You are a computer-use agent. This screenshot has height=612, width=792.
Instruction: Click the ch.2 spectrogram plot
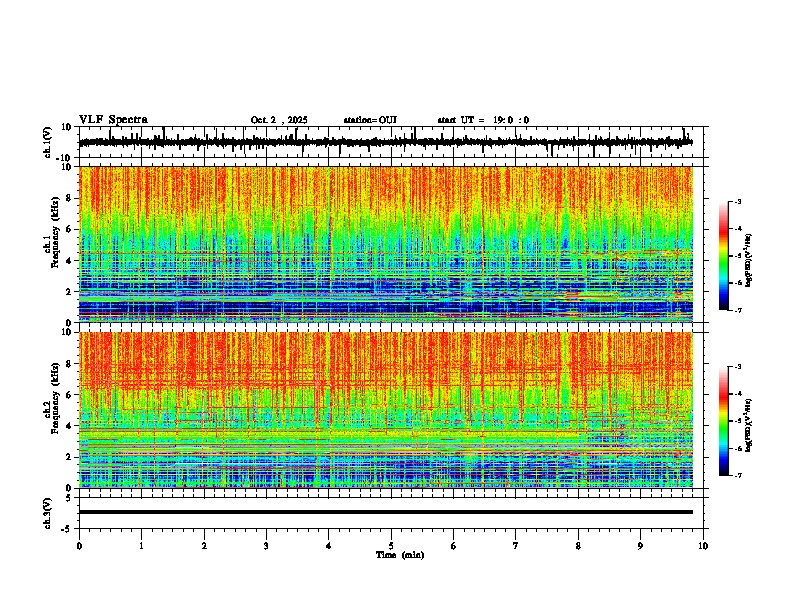(386, 410)
